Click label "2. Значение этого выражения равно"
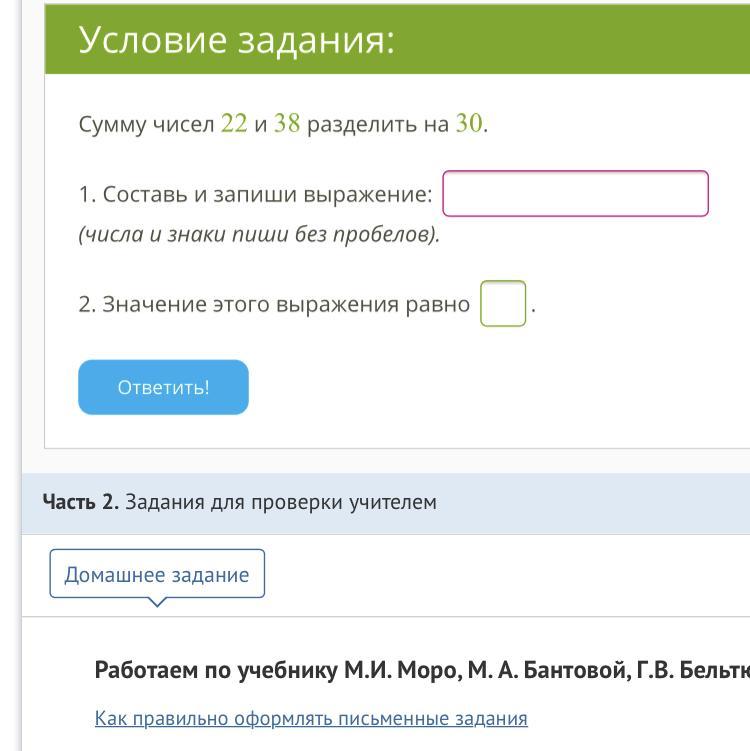Image resolution: width=750 pixels, height=751 pixels. click(274, 305)
